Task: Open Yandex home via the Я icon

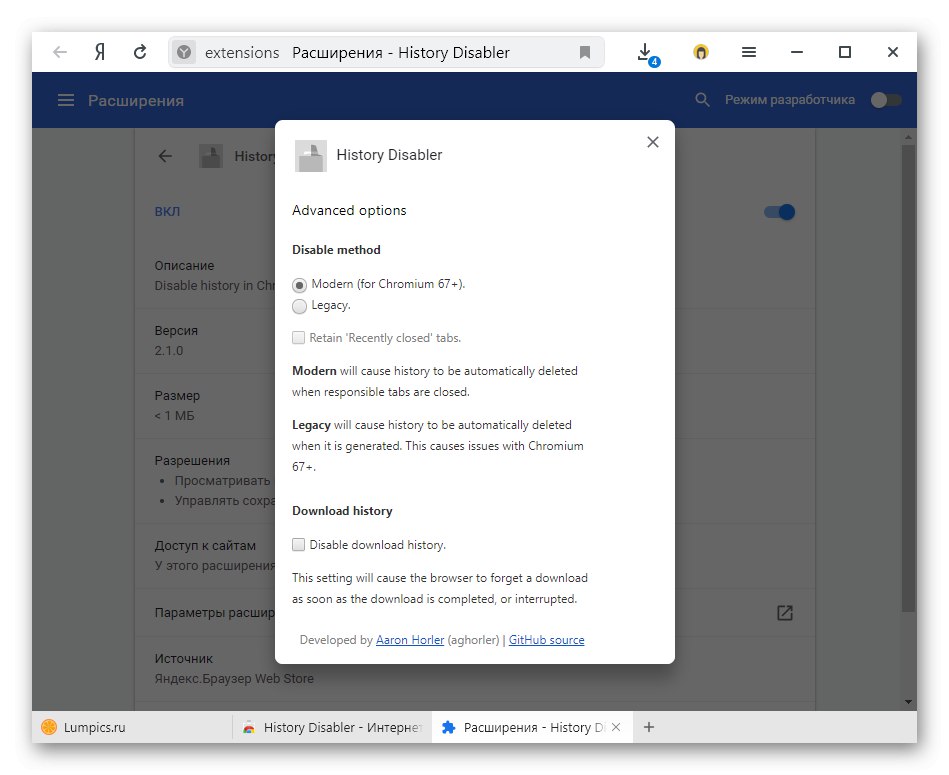Action: click(x=100, y=53)
